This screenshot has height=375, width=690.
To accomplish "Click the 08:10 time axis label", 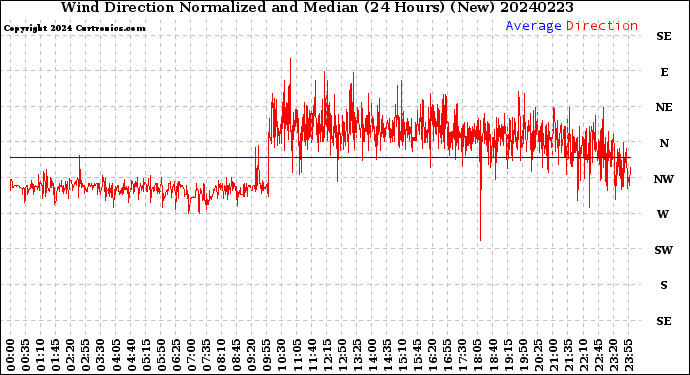I will (221, 355).
